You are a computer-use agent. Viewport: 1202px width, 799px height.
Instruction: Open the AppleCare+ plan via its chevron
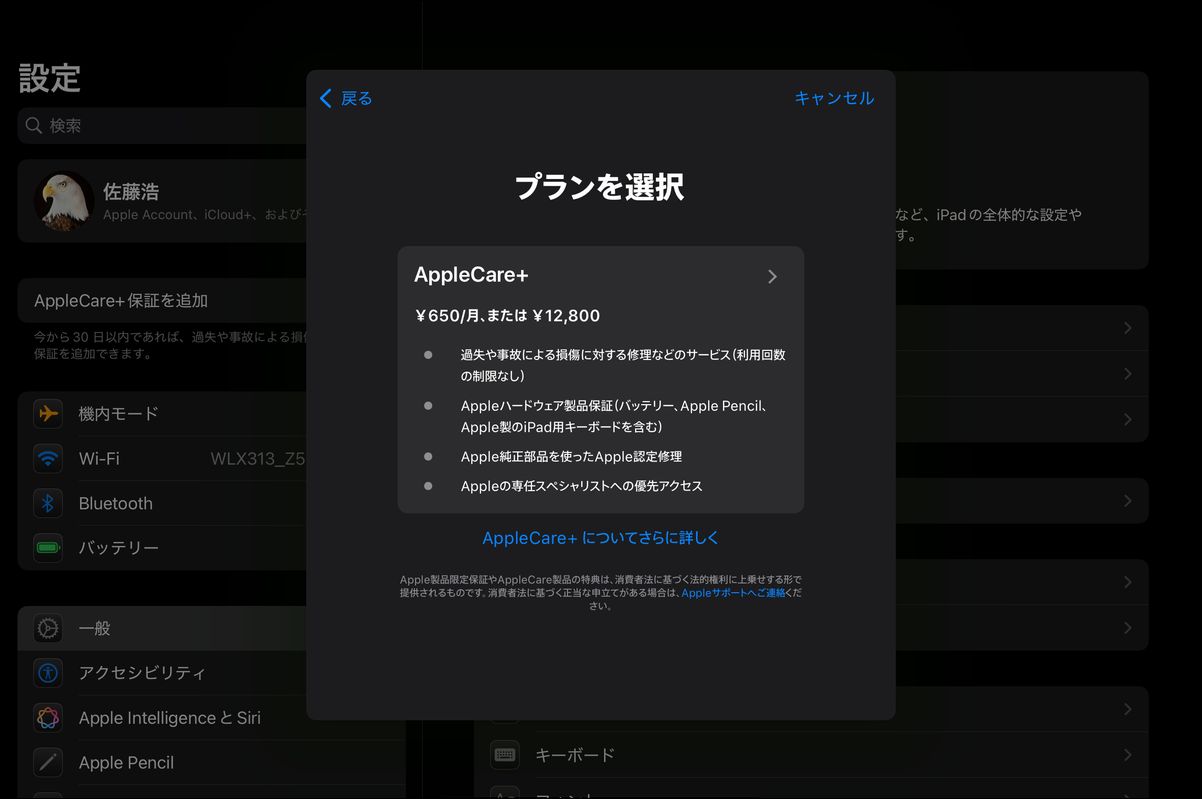772,276
